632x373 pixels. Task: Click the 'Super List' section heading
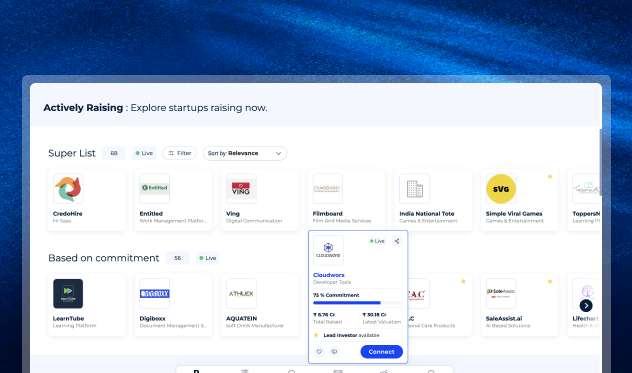72,153
